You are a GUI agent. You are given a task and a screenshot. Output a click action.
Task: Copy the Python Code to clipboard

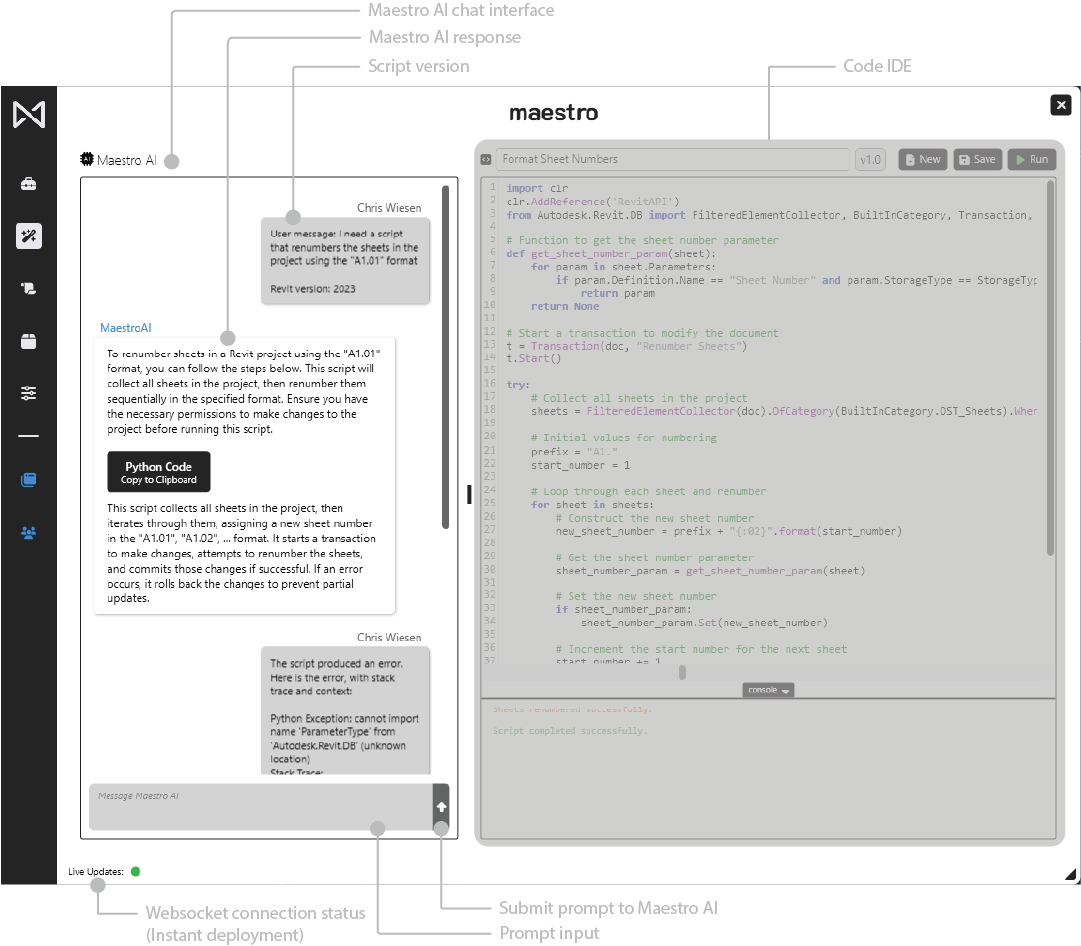tap(158, 472)
